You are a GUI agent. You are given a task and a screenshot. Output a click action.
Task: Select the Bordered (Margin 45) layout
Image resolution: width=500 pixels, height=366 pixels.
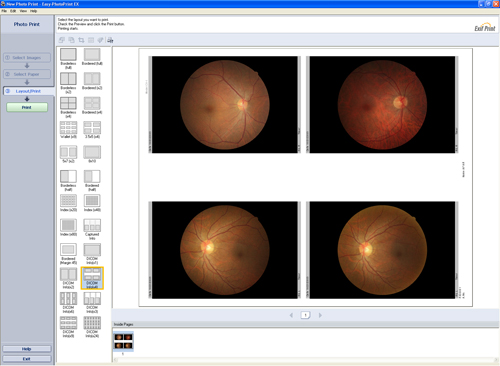(x=68, y=254)
